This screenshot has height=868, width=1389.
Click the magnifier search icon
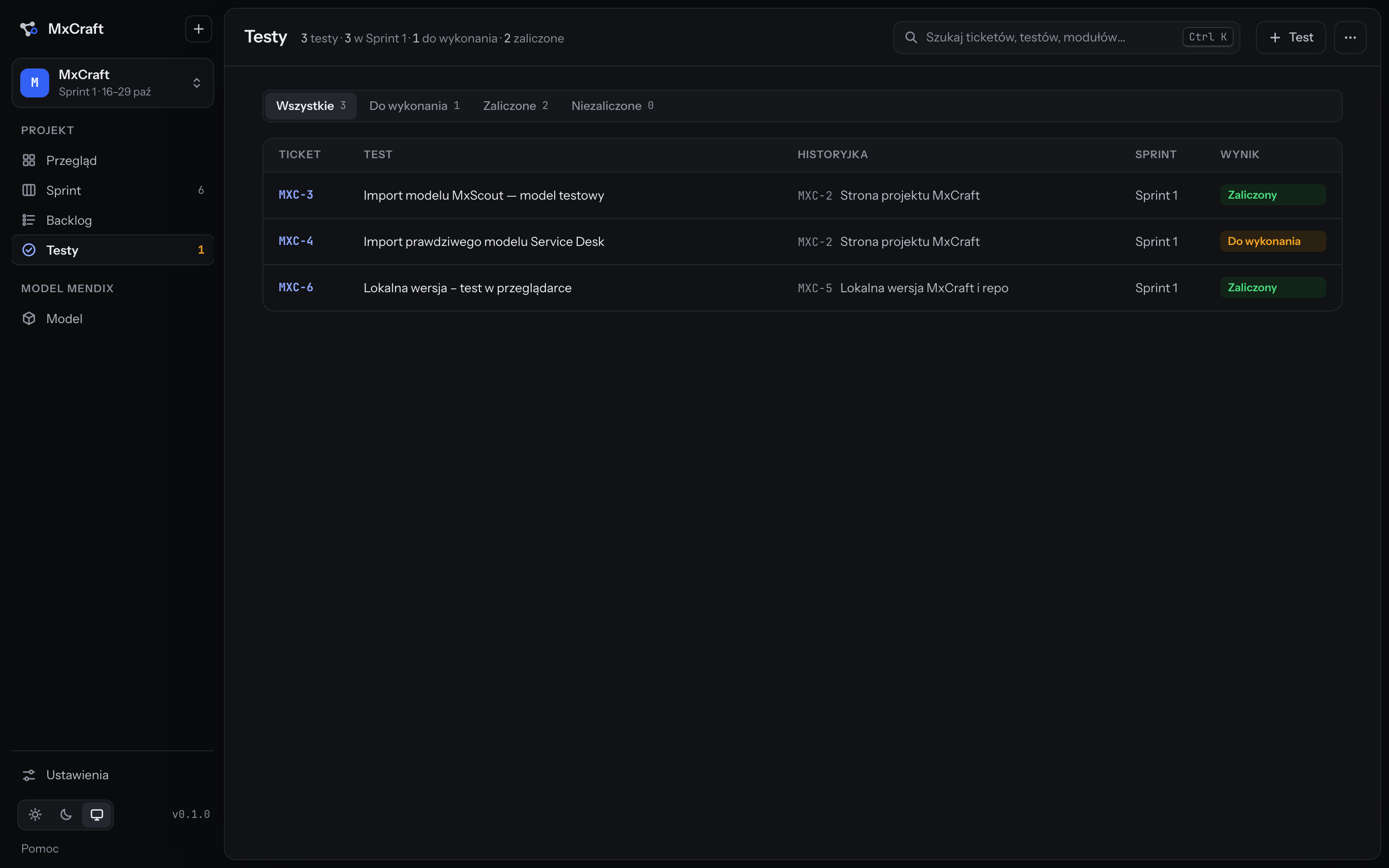coord(911,37)
